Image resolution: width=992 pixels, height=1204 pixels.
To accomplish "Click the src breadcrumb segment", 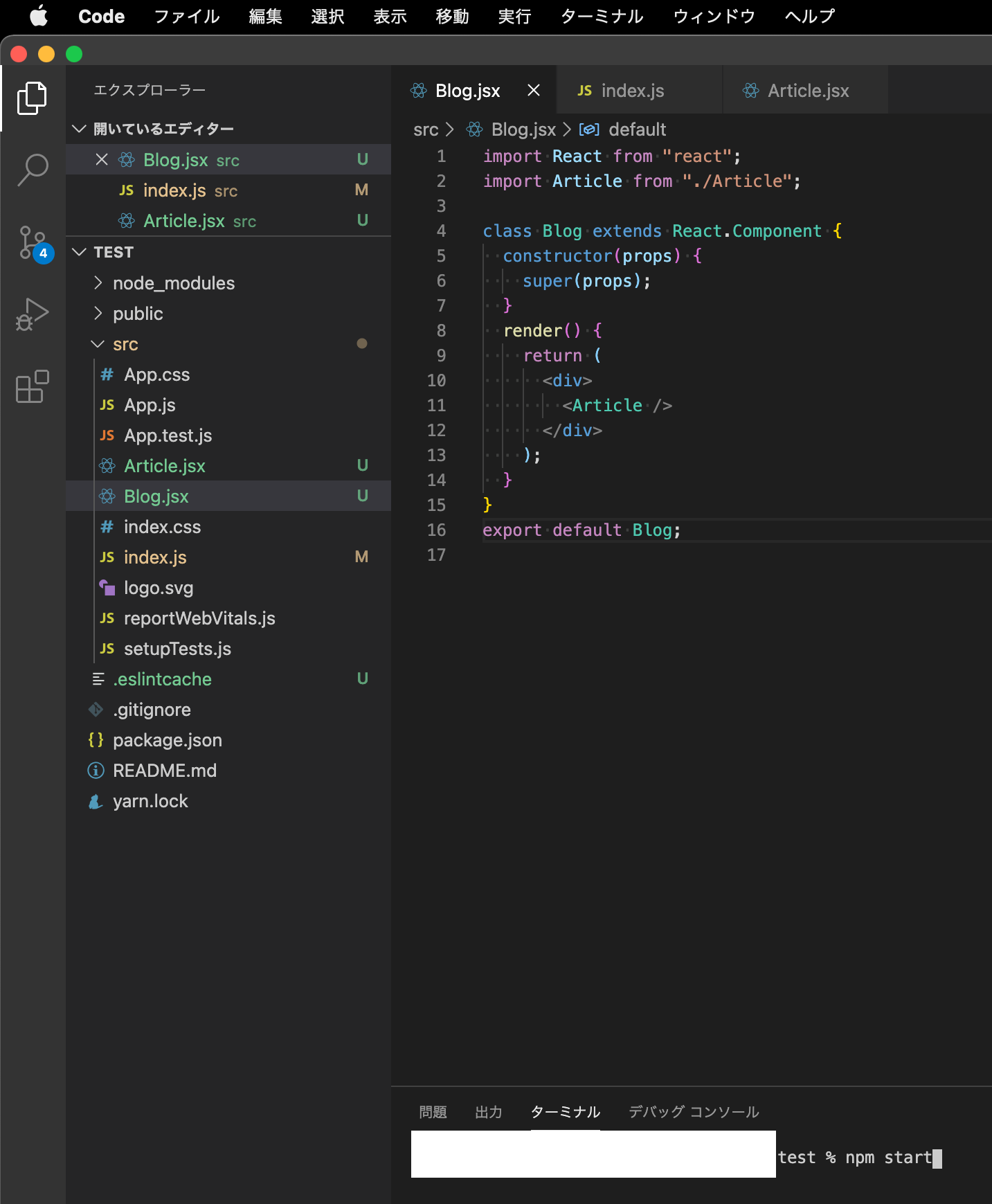I will 426,129.
